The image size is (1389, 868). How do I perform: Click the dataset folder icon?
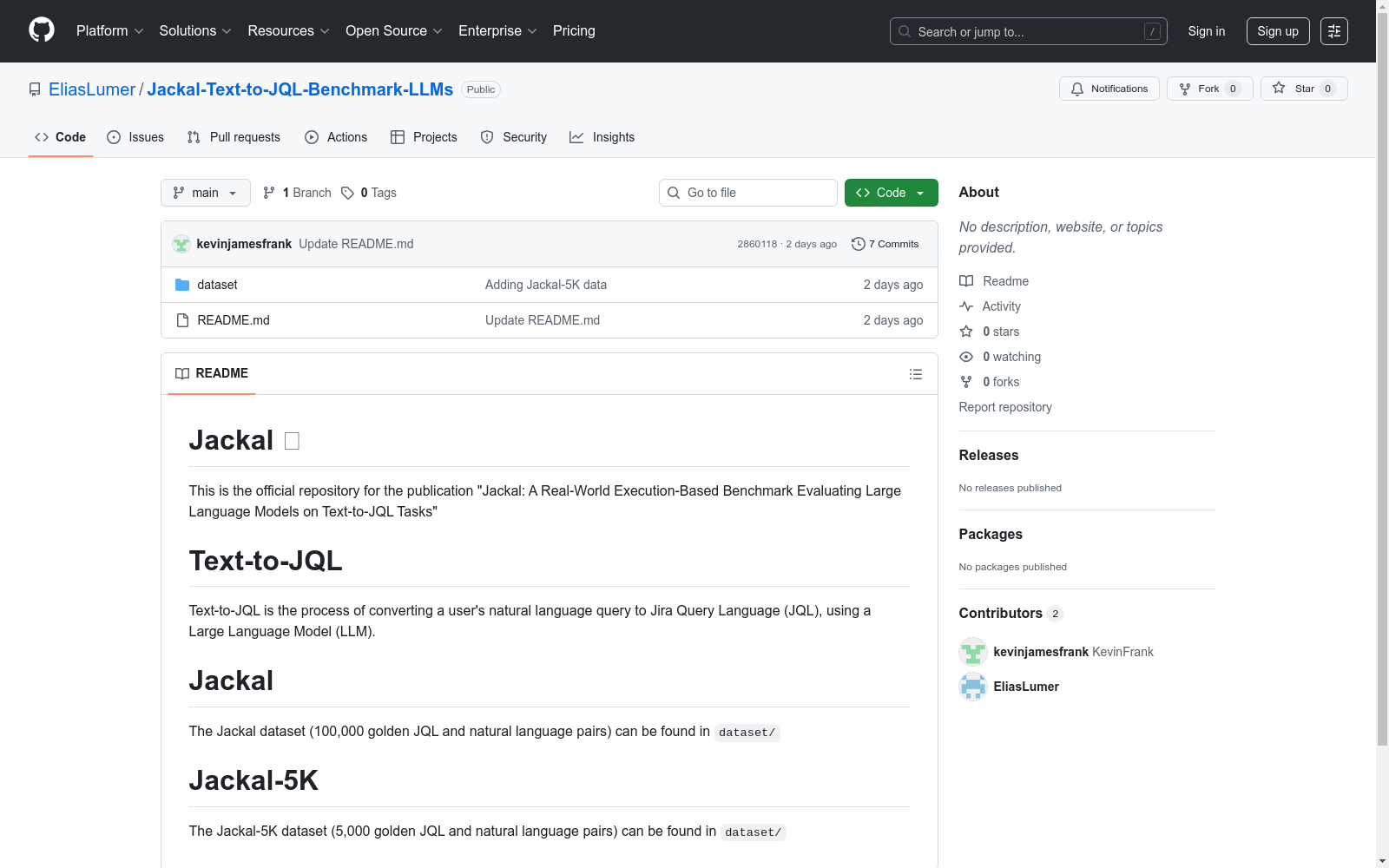(x=182, y=285)
